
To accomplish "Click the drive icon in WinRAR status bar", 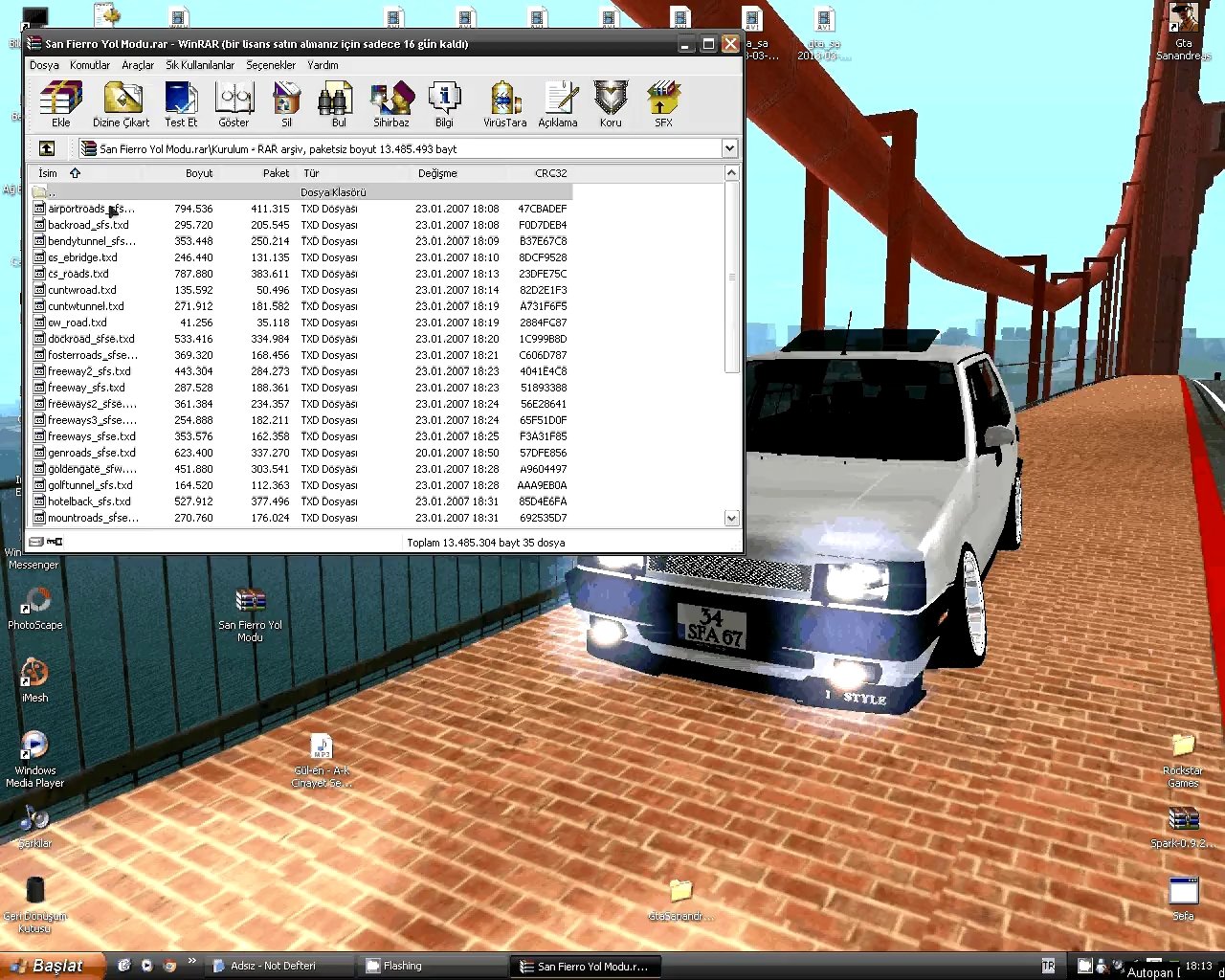I will [x=36, y=542].
